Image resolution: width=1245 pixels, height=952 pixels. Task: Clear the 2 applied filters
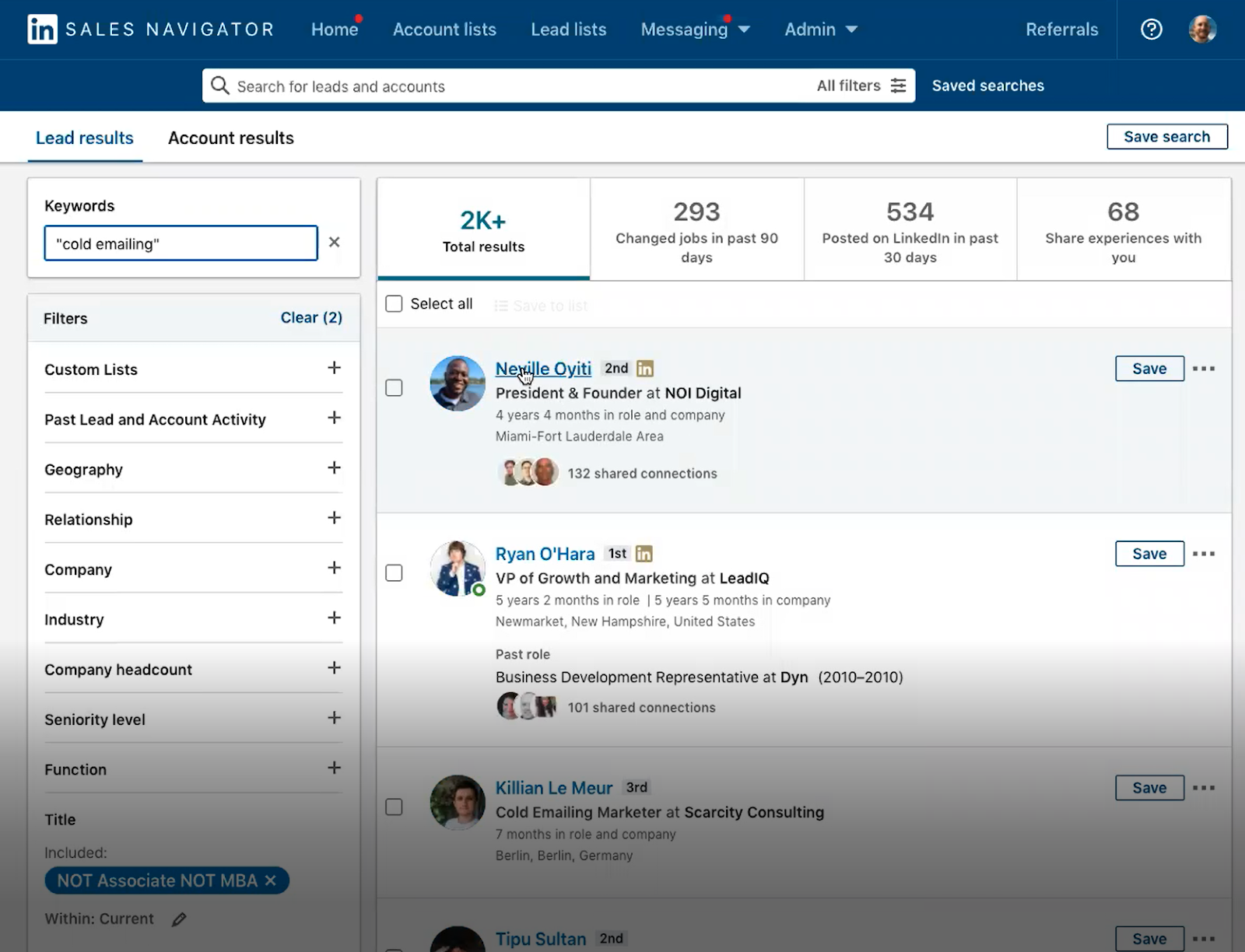[311, 317]
